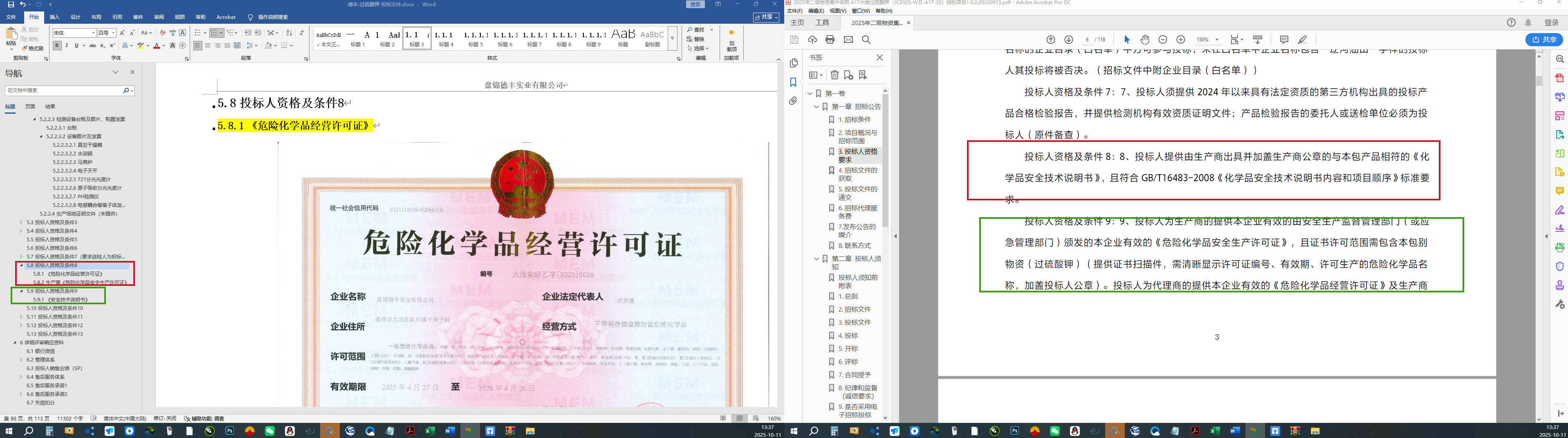The height and width of the screenshot is (438, 1568).
Task: Open the attachments paperclip panel in Acrobat
Action: point(793,101)
